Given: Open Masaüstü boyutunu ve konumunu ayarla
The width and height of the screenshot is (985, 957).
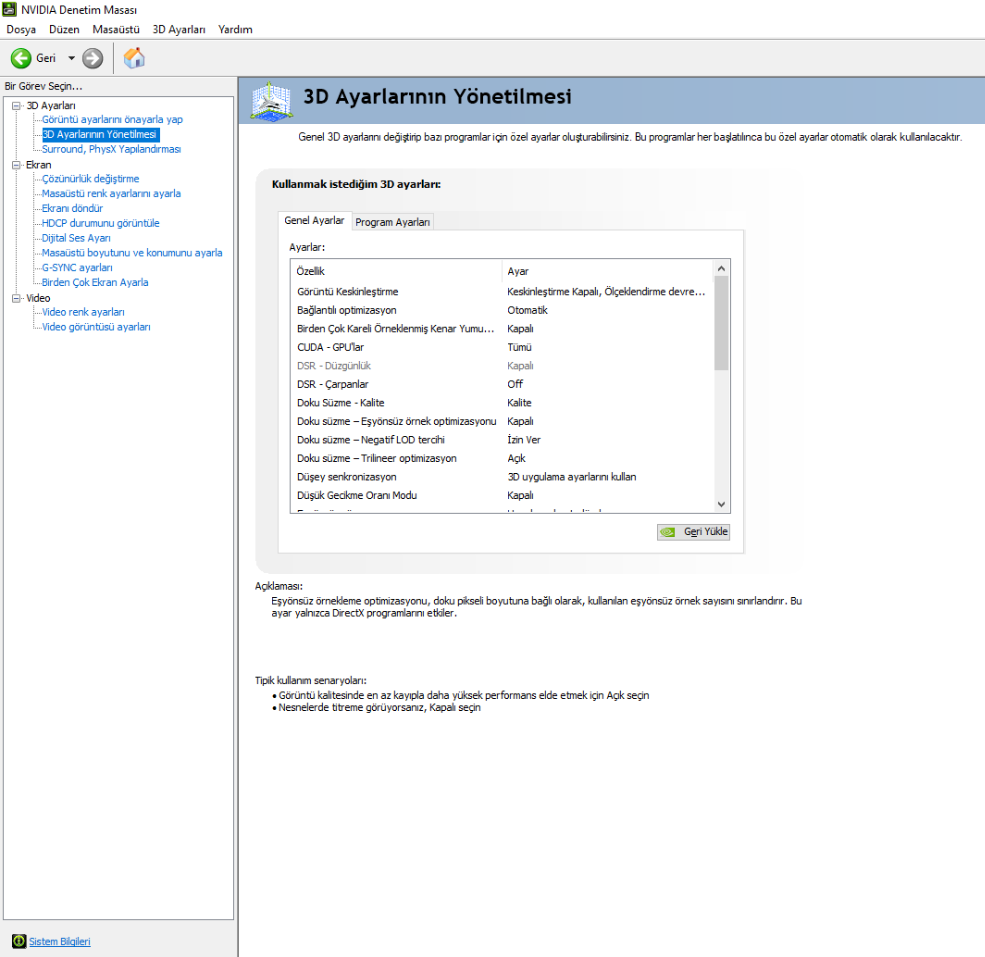Looking at the screenshot, I should tap(132, 253).
